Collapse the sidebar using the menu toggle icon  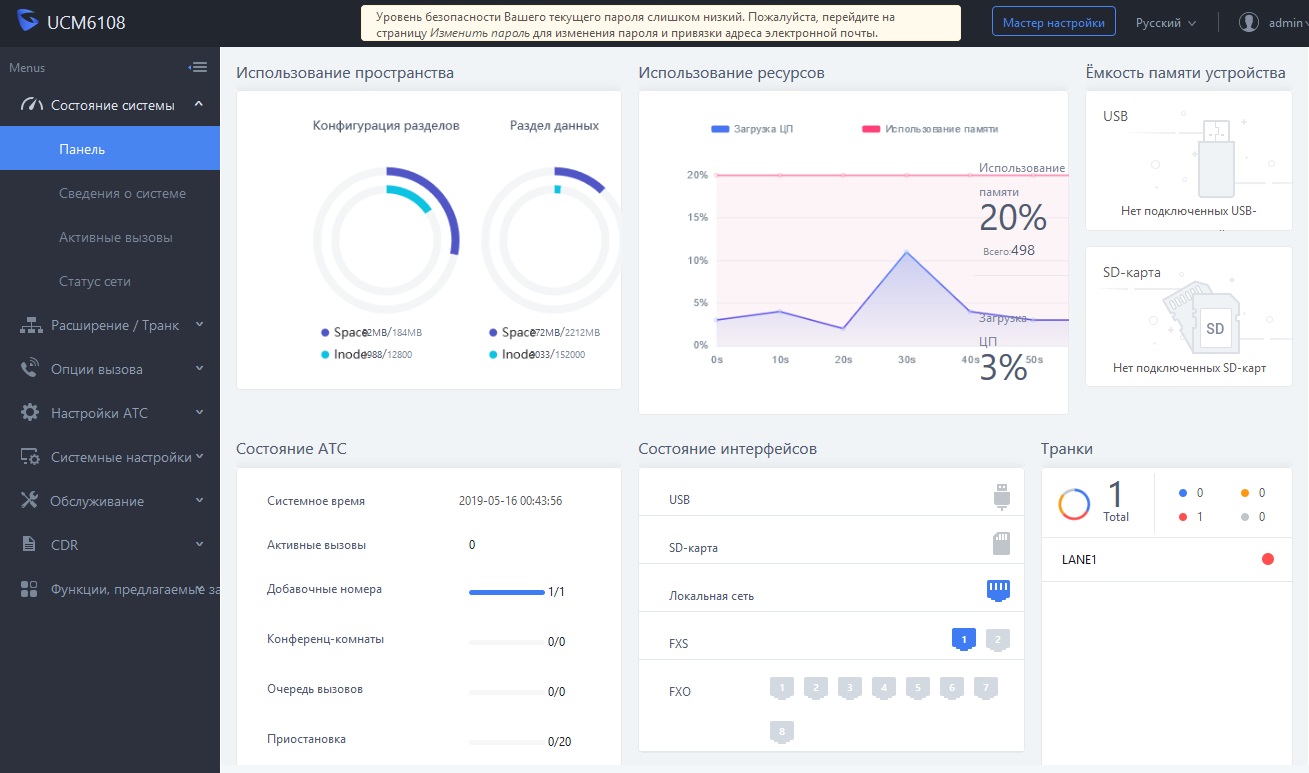coord(198,67)
